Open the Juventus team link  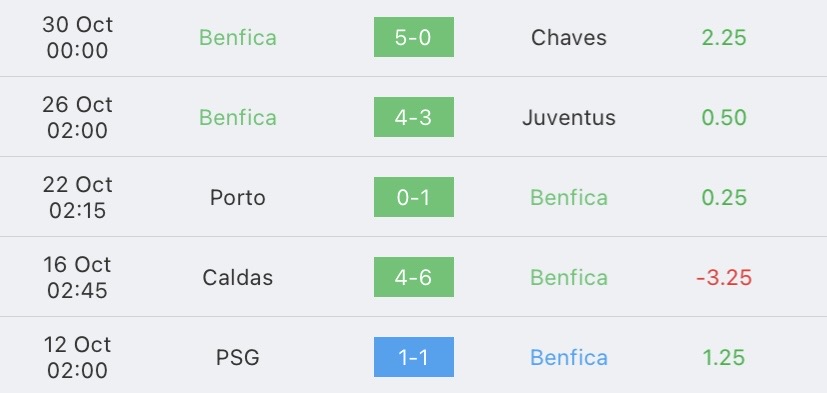(x=569, y=117)
